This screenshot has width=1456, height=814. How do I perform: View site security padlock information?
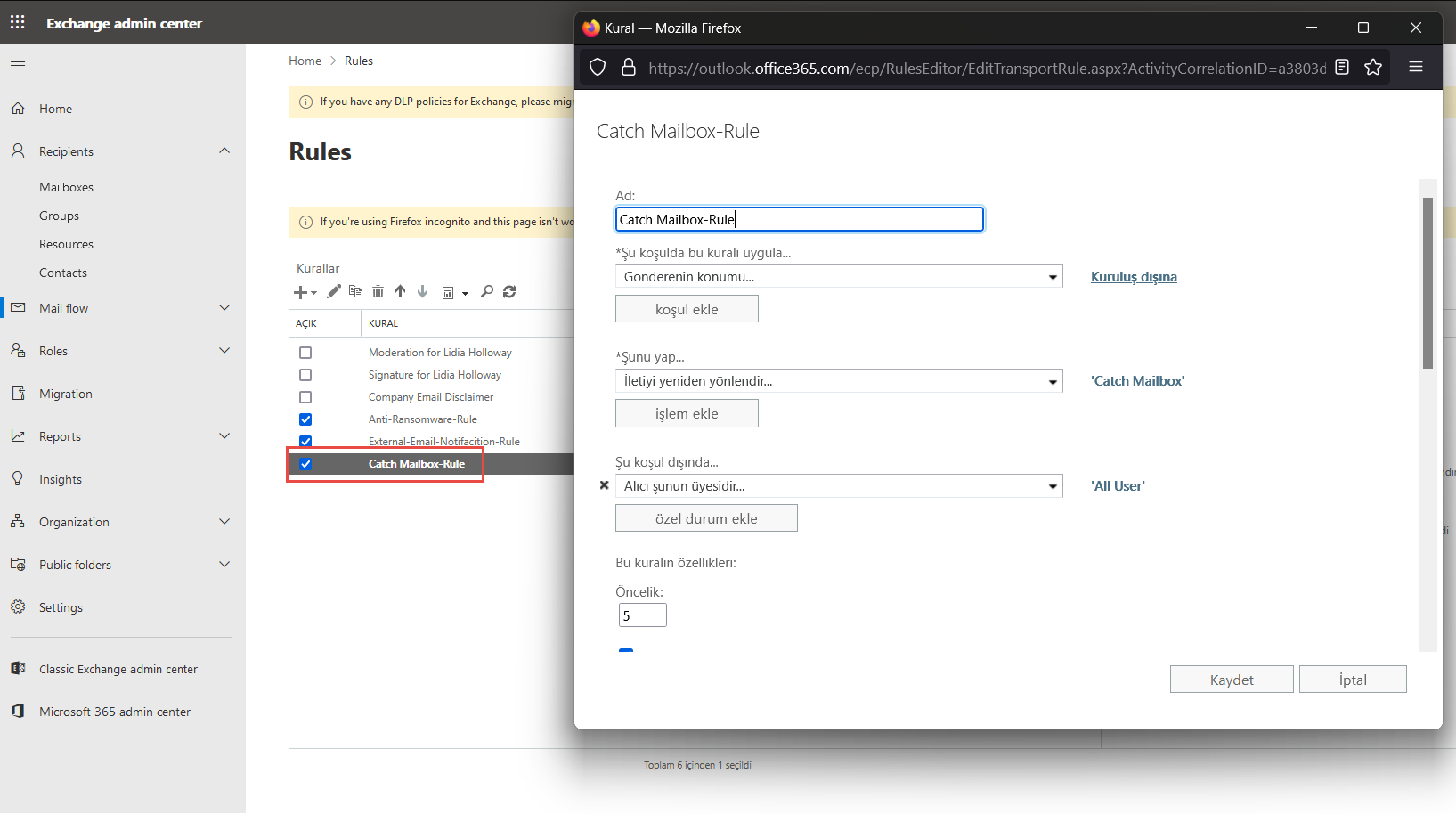[629, 67]
